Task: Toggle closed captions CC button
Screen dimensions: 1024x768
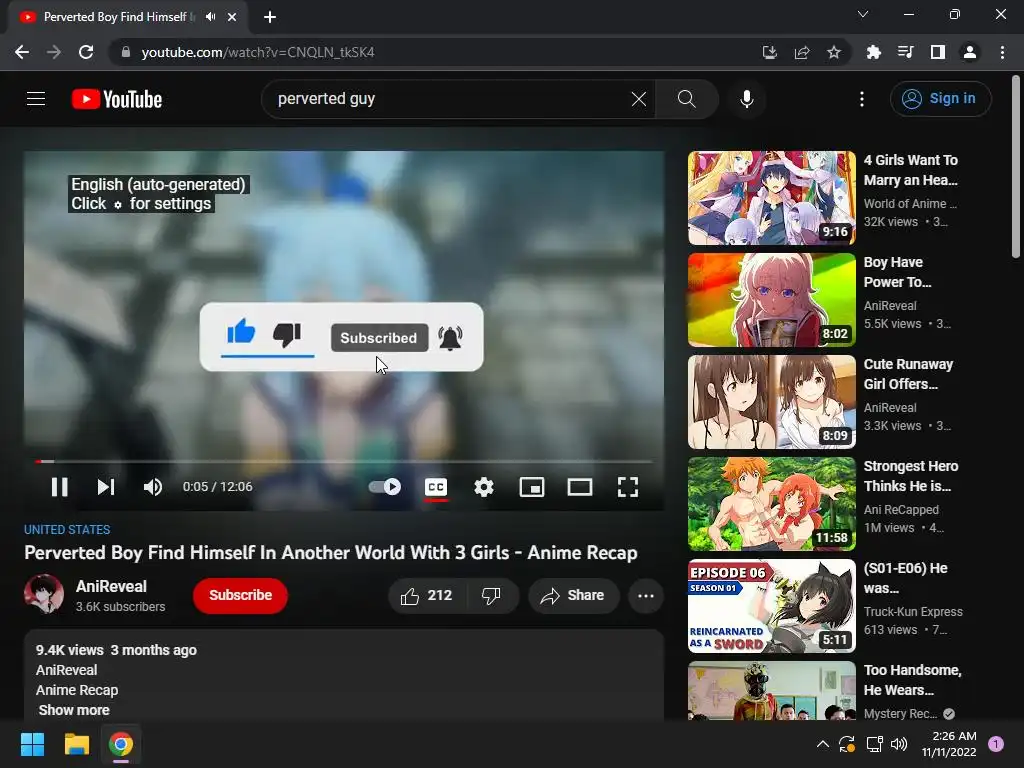Action: (x=436, y=487)
